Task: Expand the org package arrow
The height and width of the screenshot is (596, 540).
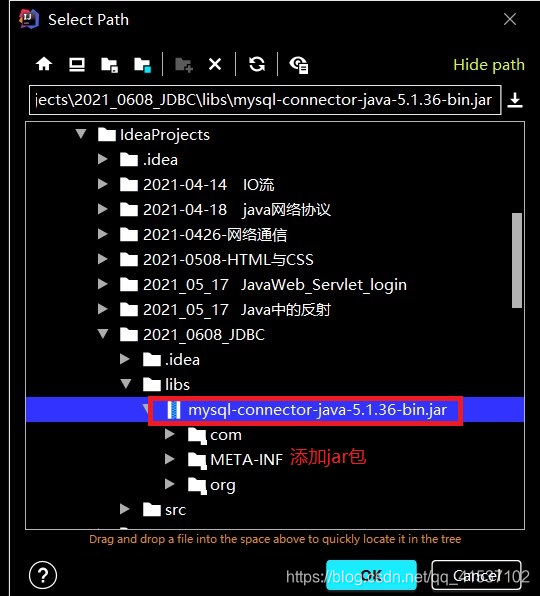Action: [x=170, y=484]
